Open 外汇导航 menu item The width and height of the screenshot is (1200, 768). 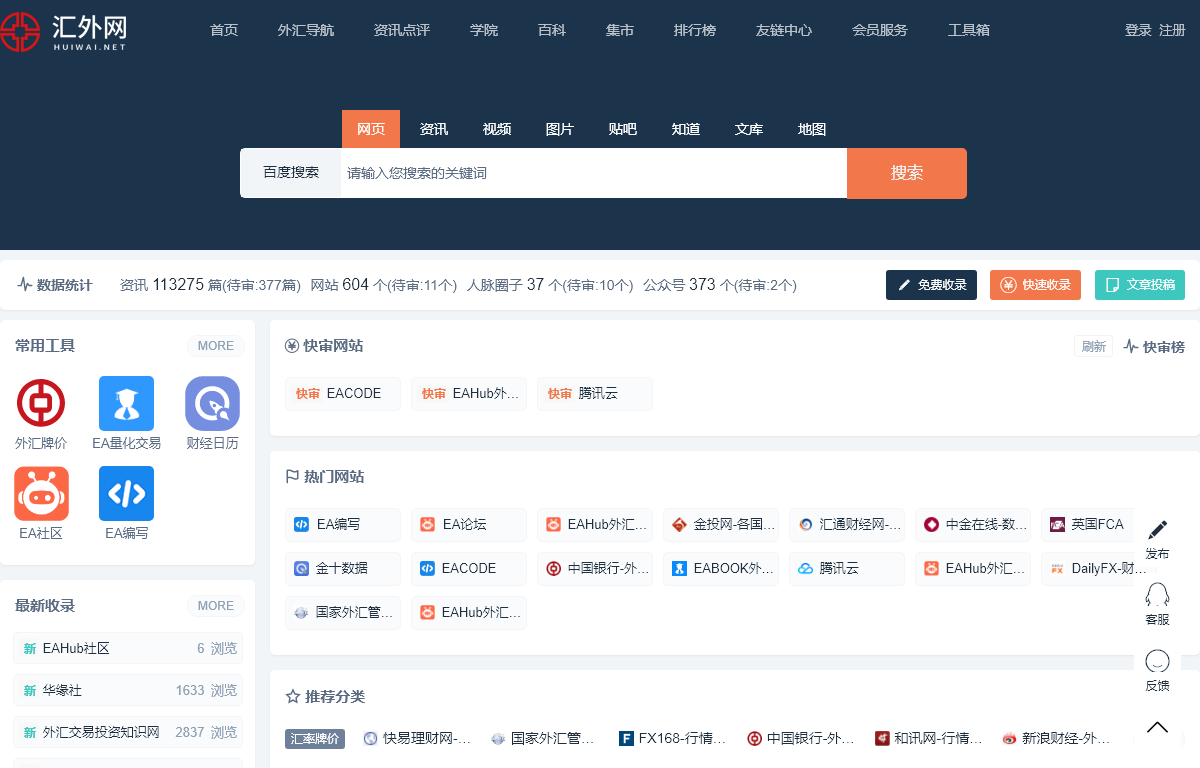click(x=306, y=30)
